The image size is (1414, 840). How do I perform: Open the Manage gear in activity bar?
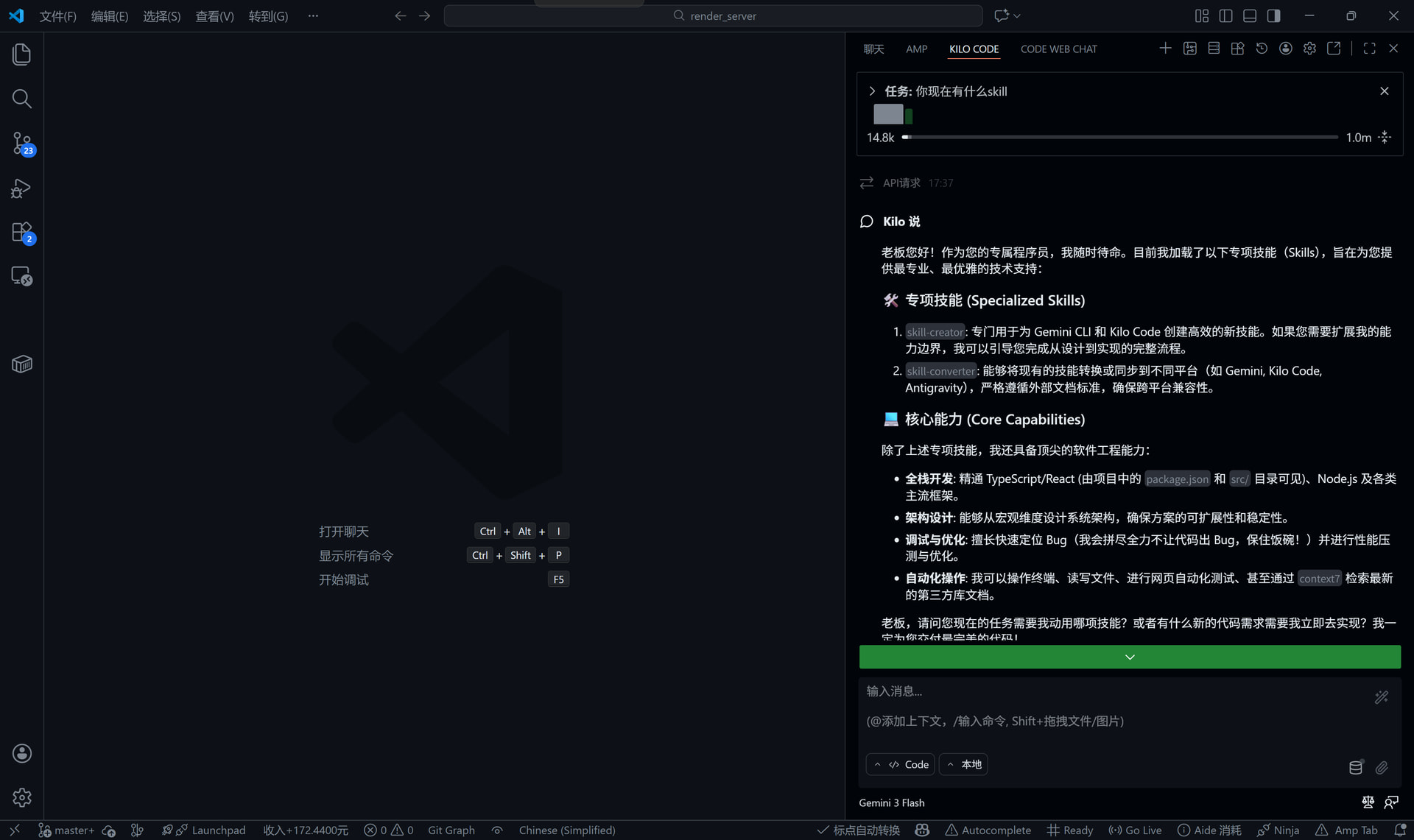pos(21,797)
